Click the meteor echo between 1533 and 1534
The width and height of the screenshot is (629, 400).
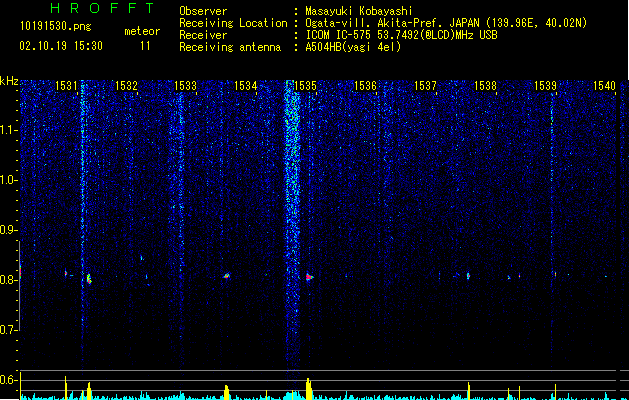227,276
